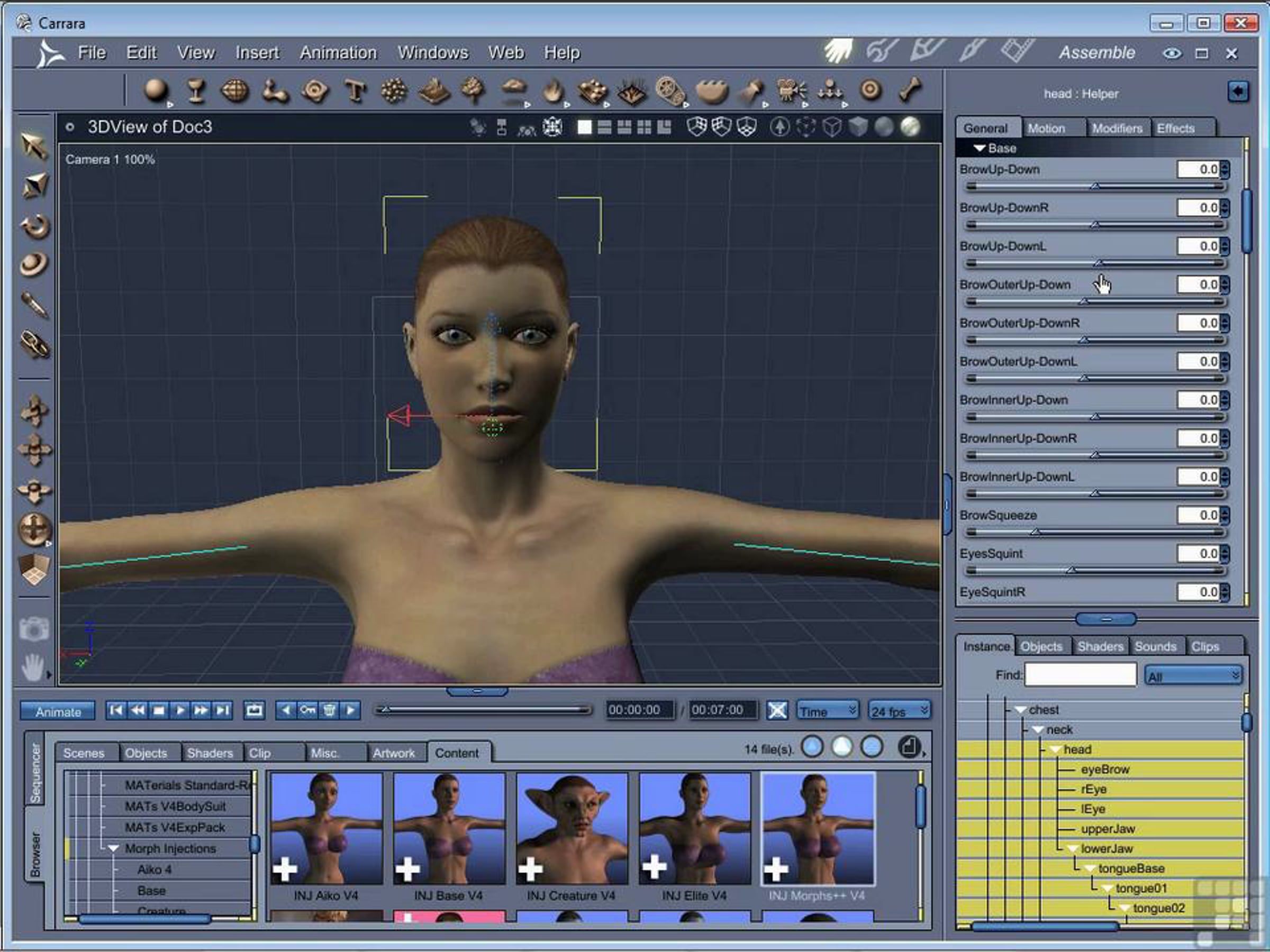Screen dimensions: 1270x952
Task: Toggle the Animate mode button
Action: (58, 711)
